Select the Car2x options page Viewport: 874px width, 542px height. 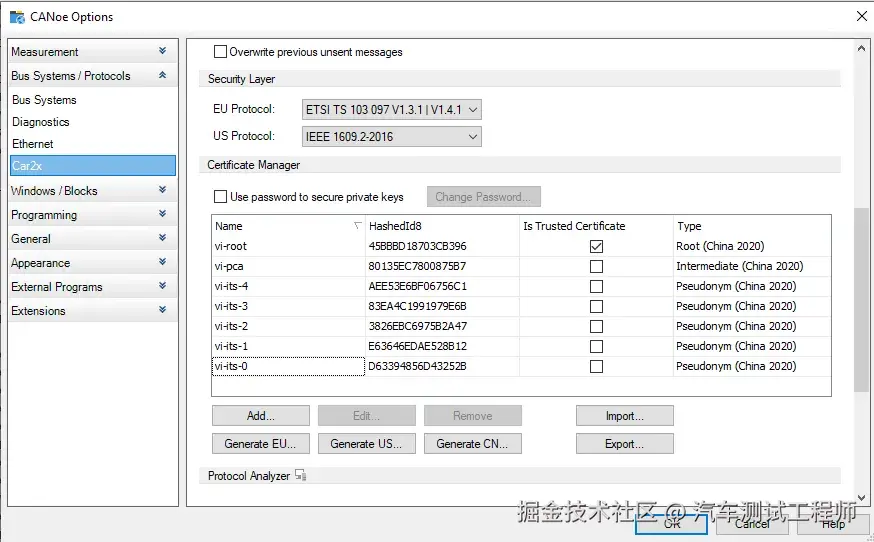(93, 166)
